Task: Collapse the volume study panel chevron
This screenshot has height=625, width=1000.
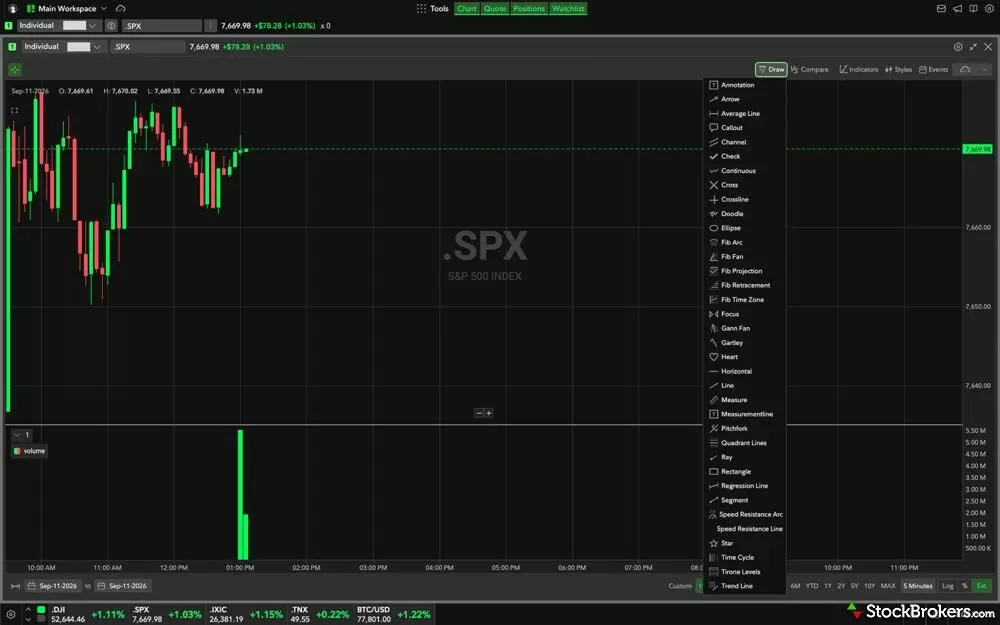Action: pos(17,435)
